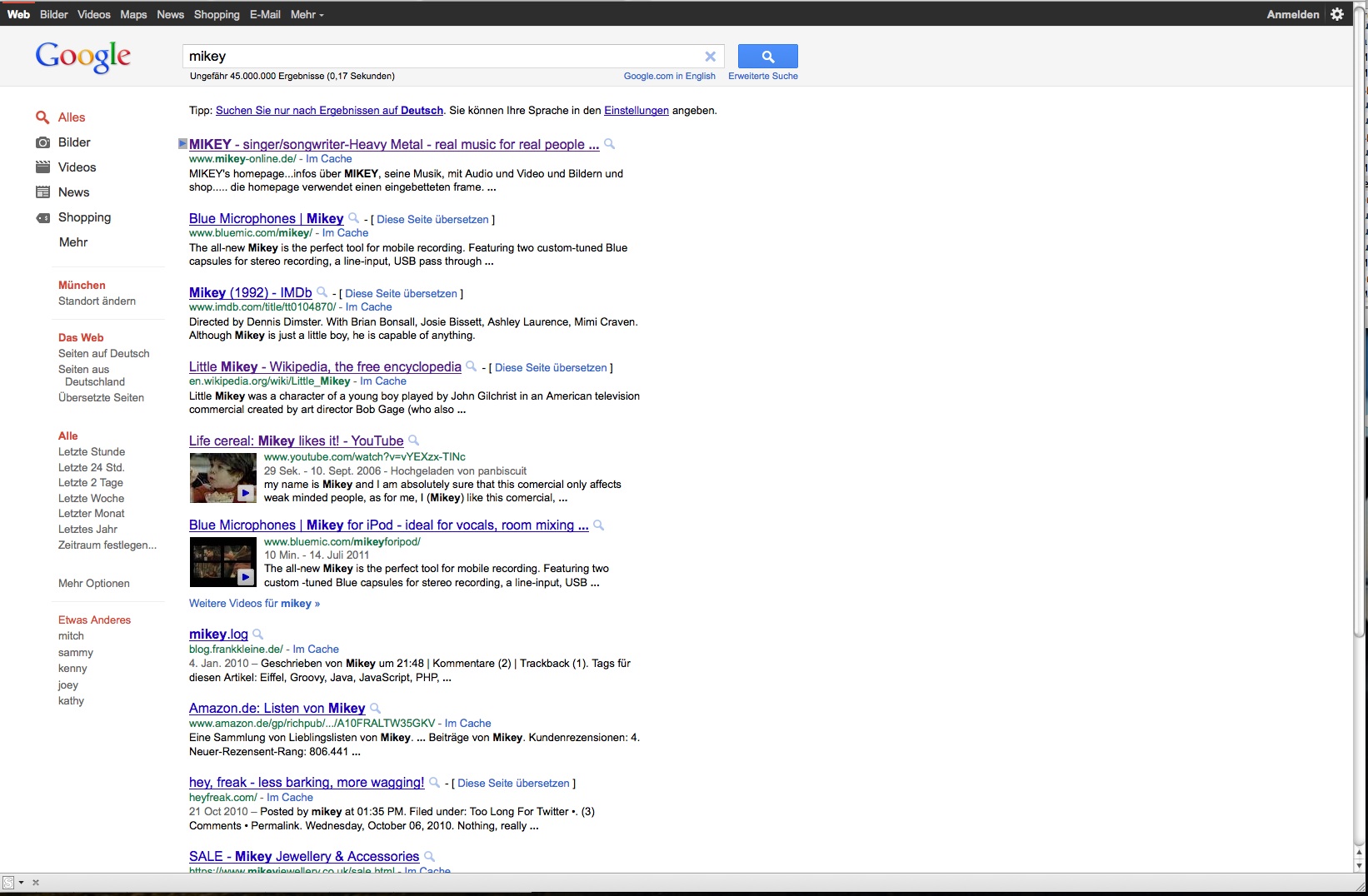Expand Mehr in the left sidebar
The height and width of the screenshot is (896, 1368).
73,242
